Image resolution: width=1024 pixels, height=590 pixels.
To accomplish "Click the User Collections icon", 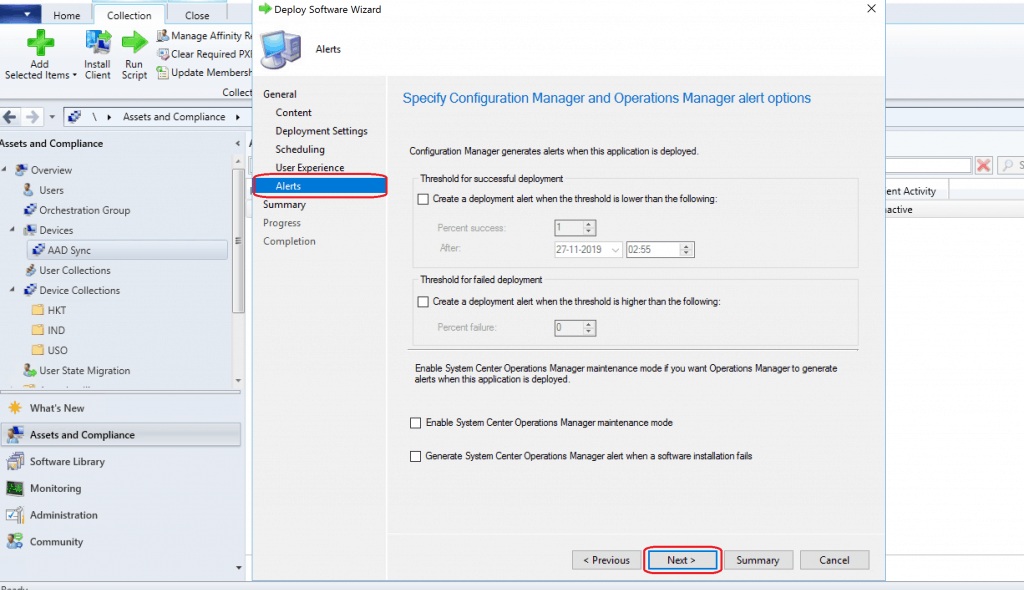I will [x=30, y=270].
